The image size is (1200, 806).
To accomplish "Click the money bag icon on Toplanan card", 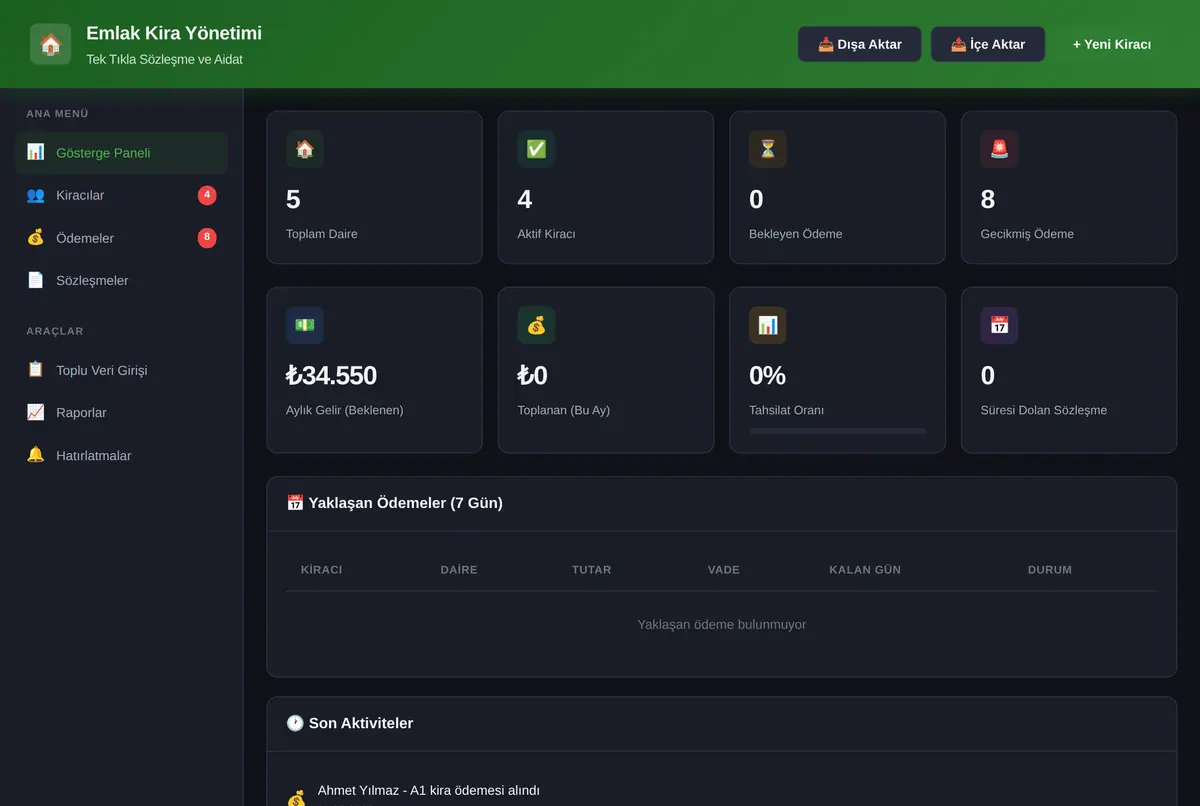I will click(536, 325).
